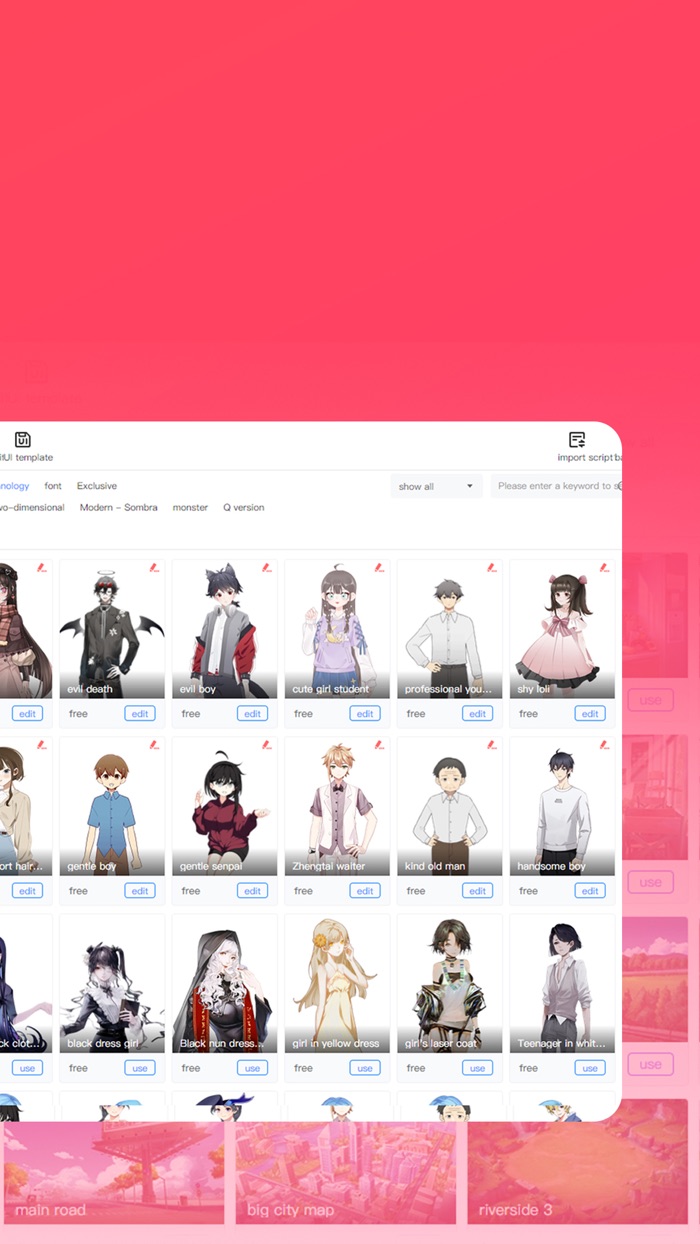
Task: Click the free label under evil death
Action: coord(78,714)
